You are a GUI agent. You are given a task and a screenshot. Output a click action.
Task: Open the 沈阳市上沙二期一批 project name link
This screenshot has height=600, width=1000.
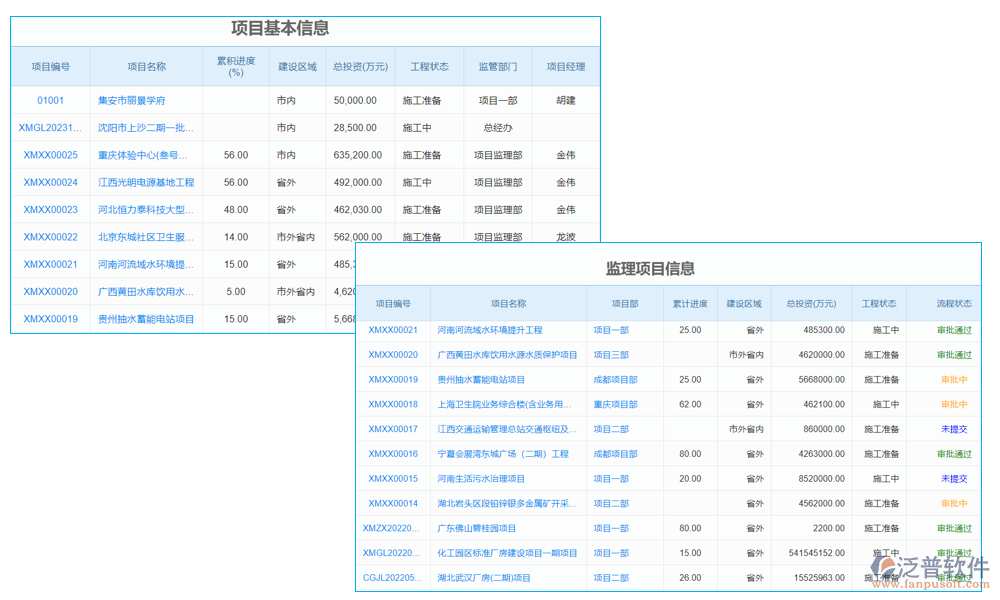pos(144,128)
